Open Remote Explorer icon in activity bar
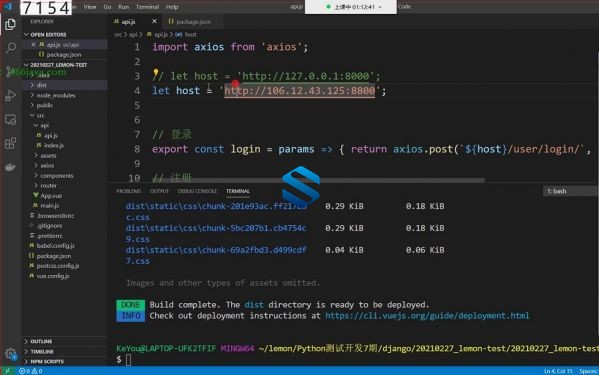 (x=11, y=120)
